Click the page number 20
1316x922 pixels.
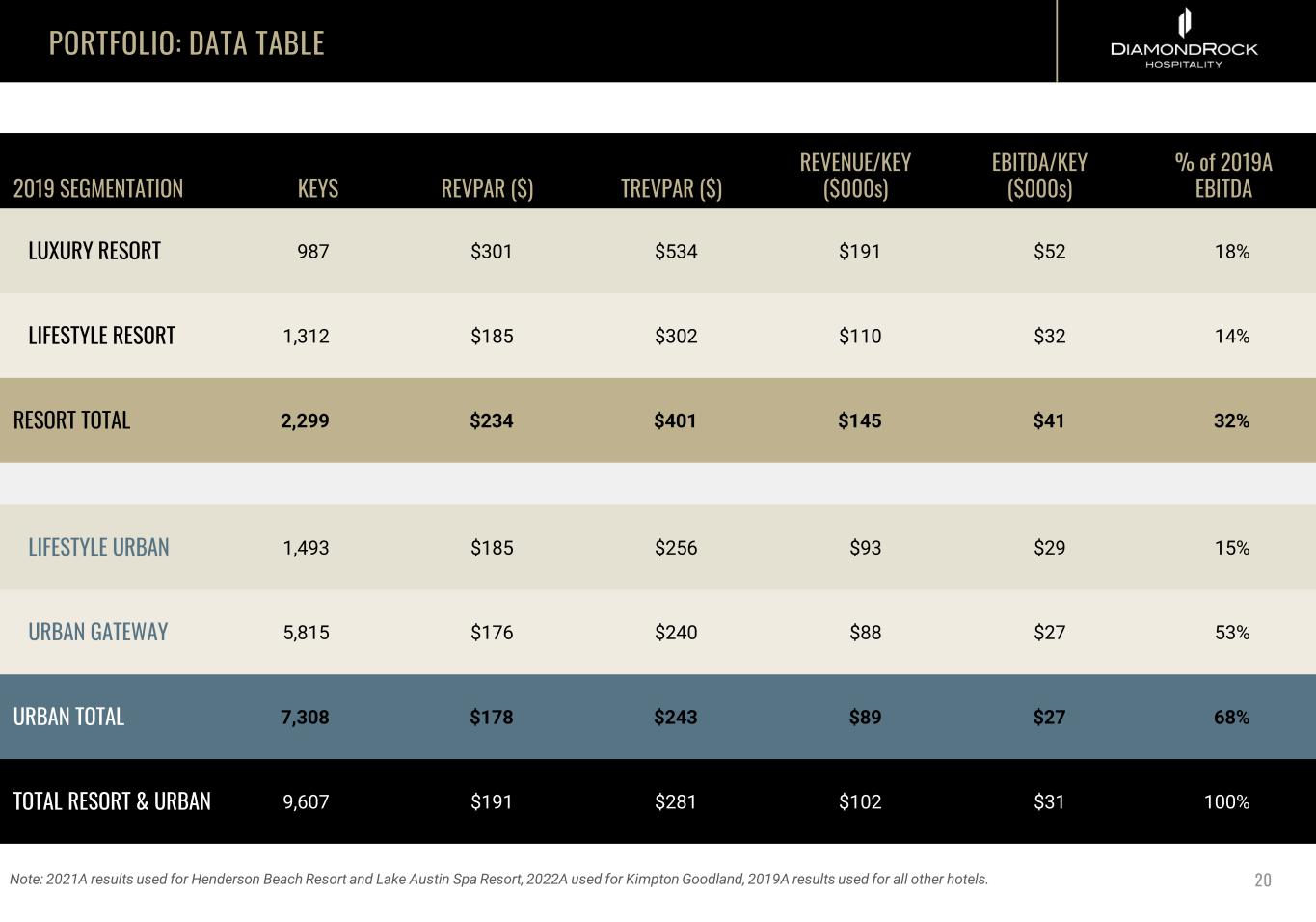[1263, 881]
